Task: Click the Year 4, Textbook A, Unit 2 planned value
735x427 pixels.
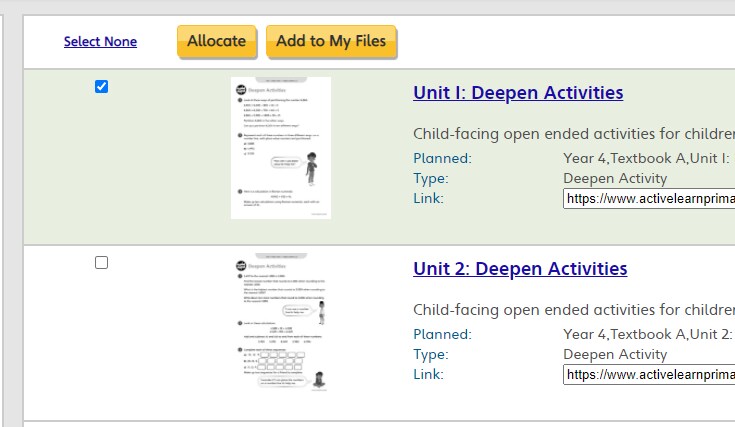Action: tap(647, 334)
